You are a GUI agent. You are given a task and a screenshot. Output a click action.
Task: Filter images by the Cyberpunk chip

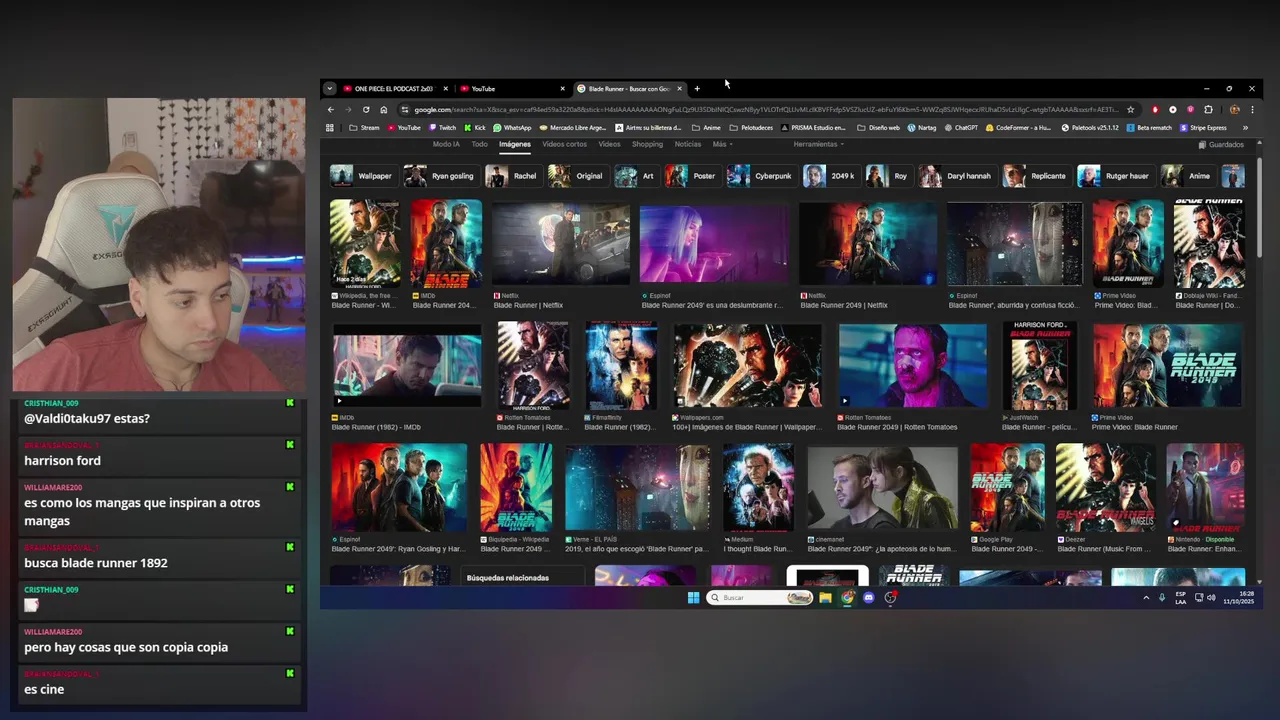tap(761, 176)
